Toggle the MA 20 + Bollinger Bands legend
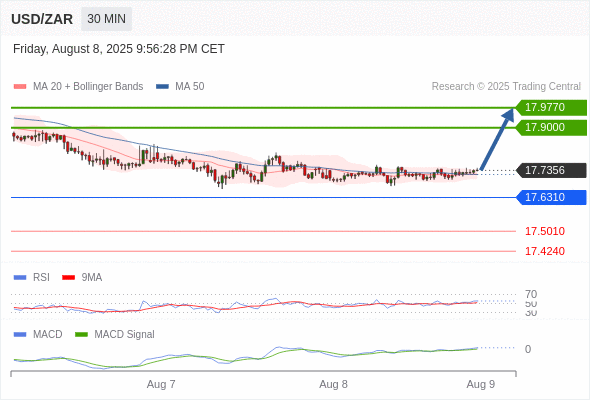This screenshot has width=590, height=400. 88,87
